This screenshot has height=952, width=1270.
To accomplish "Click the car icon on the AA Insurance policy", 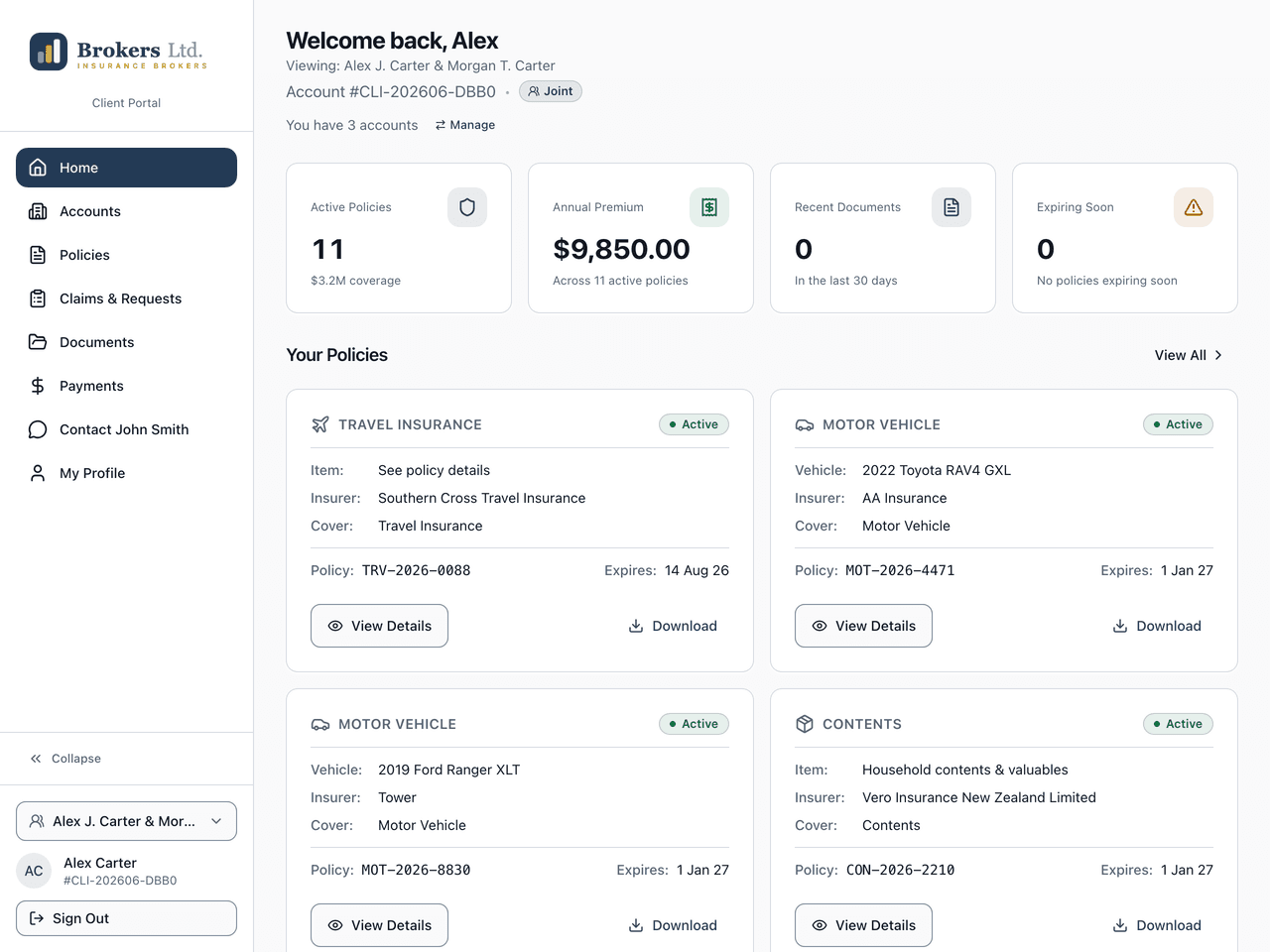I will coord(804,424).
